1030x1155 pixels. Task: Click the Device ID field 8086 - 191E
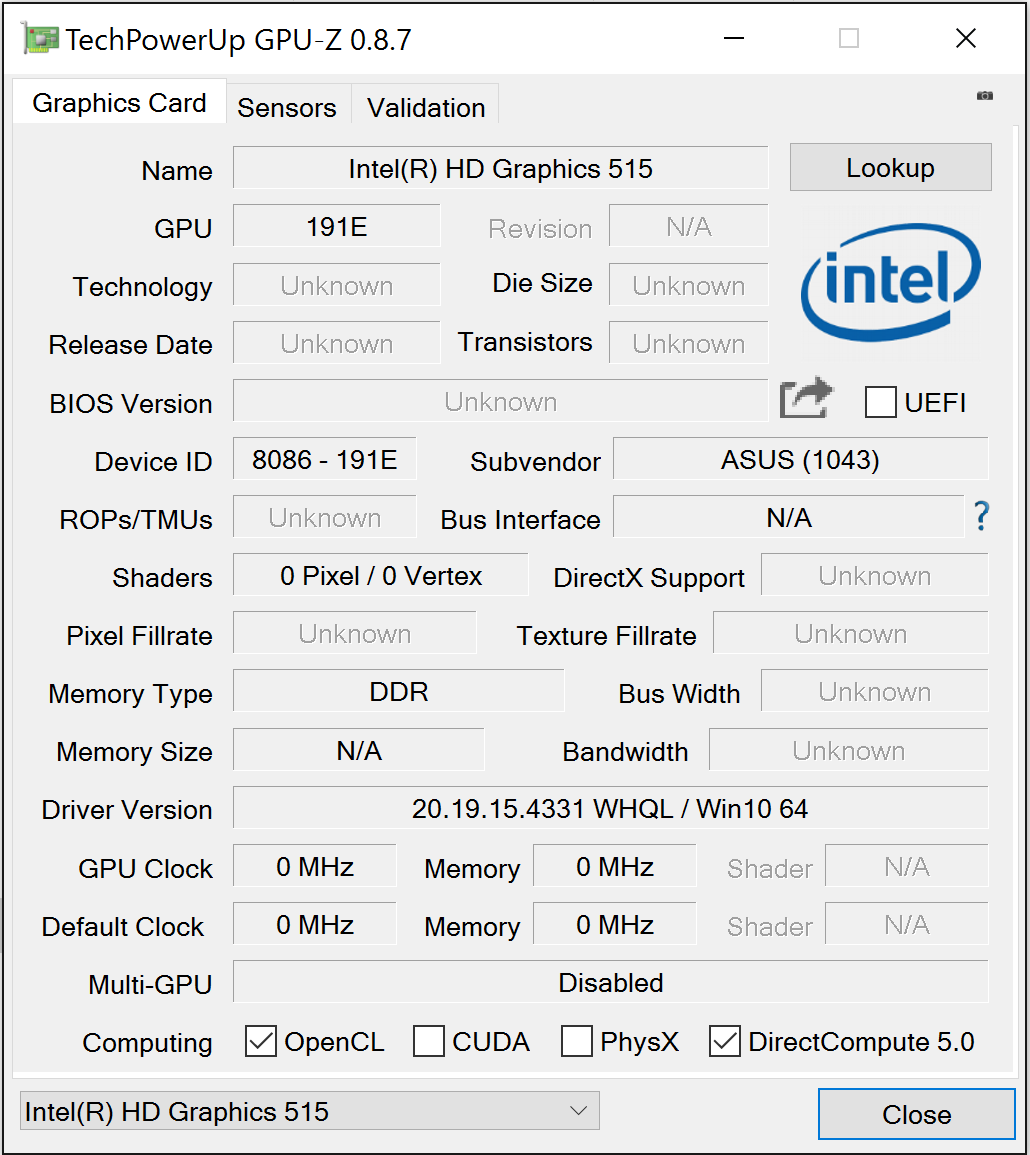pos(325,459)
